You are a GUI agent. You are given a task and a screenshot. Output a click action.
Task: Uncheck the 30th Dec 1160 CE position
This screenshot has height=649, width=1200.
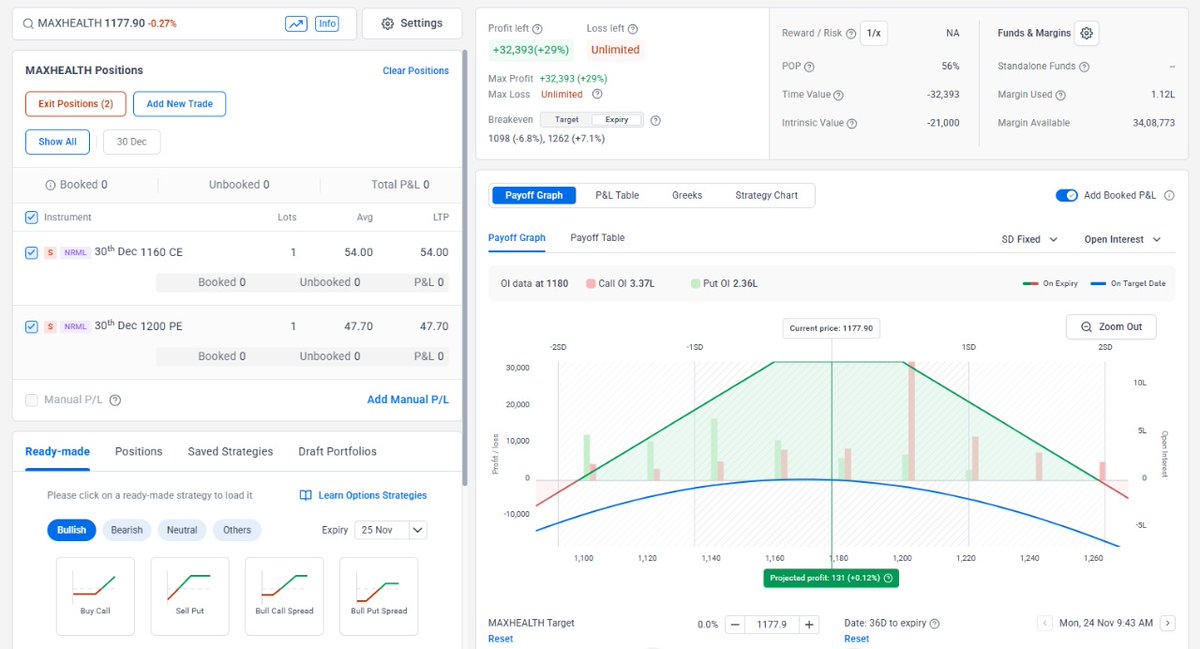[x=31, y=252]
